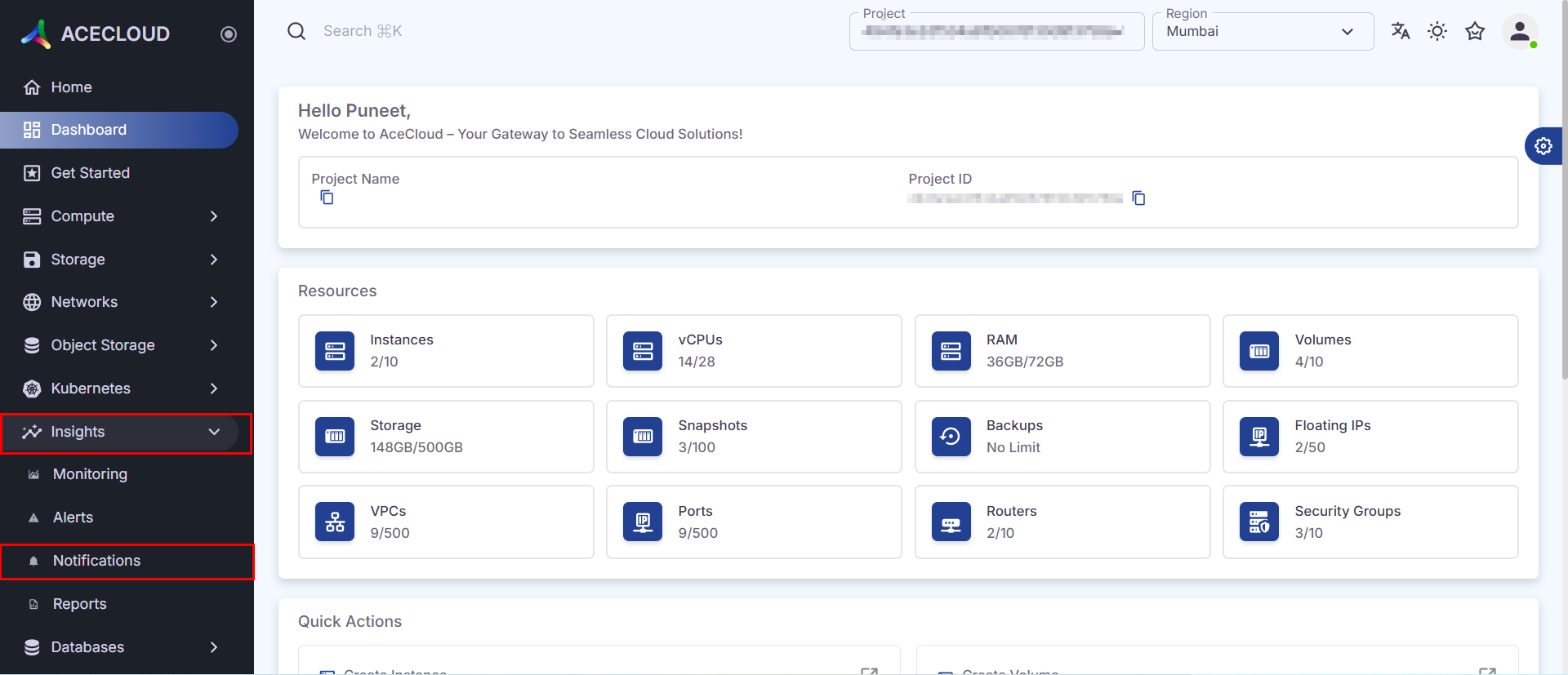This screenshot has width=1568, height=675.
Task: Toggle the light/dark theme sun icon
Action: tap(1437, 31)
